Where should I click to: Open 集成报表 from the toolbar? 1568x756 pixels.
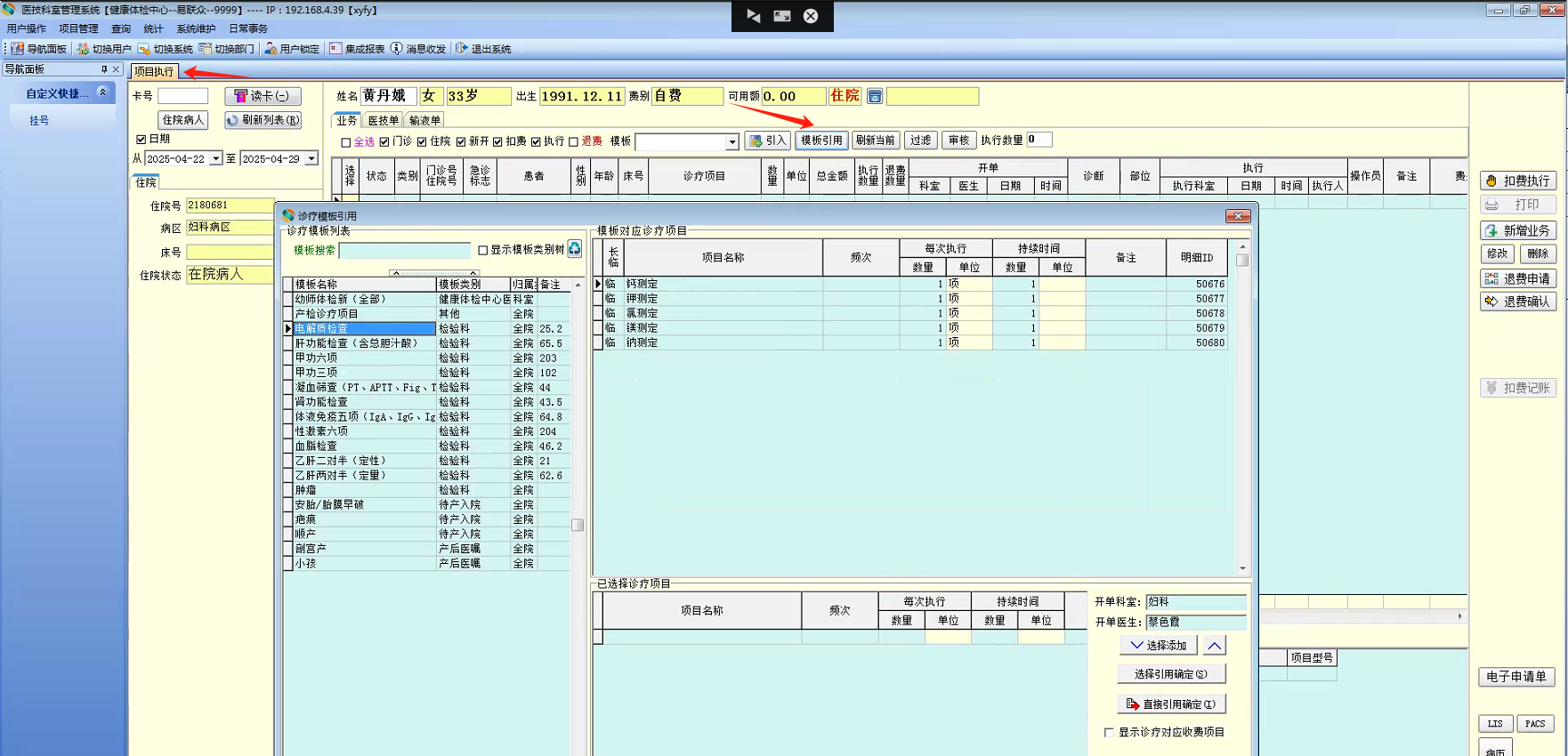tap(357, 49)
